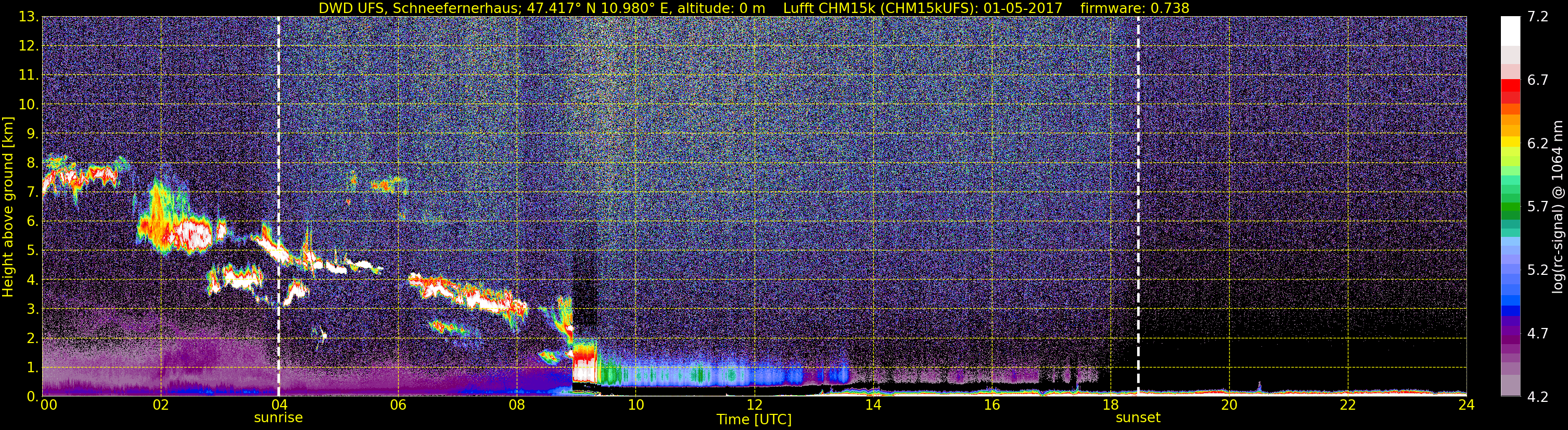Image resolution: width=1568 pixels, height=430 pixels.
Task: Click the green segment of the colorbar
Action: click(1510, 207)
